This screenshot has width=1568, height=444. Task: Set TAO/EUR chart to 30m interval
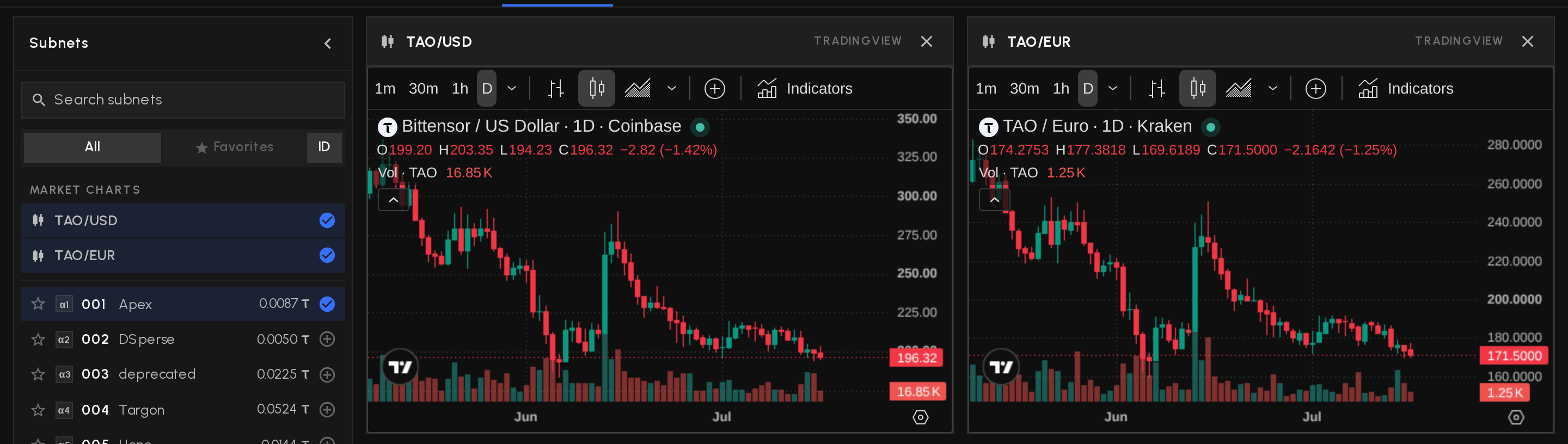point(1024,89)
